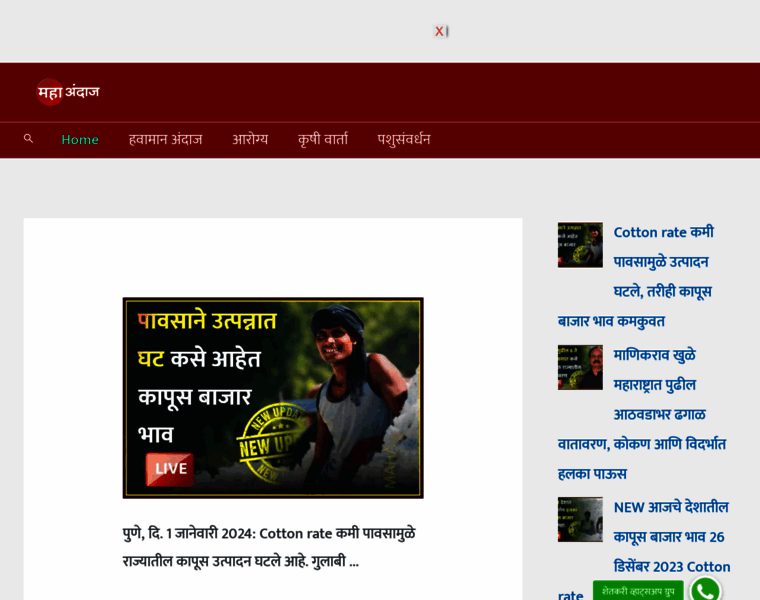Open the महा अंदाज site logo
The image size is (760, 600).
coord(68,92)
